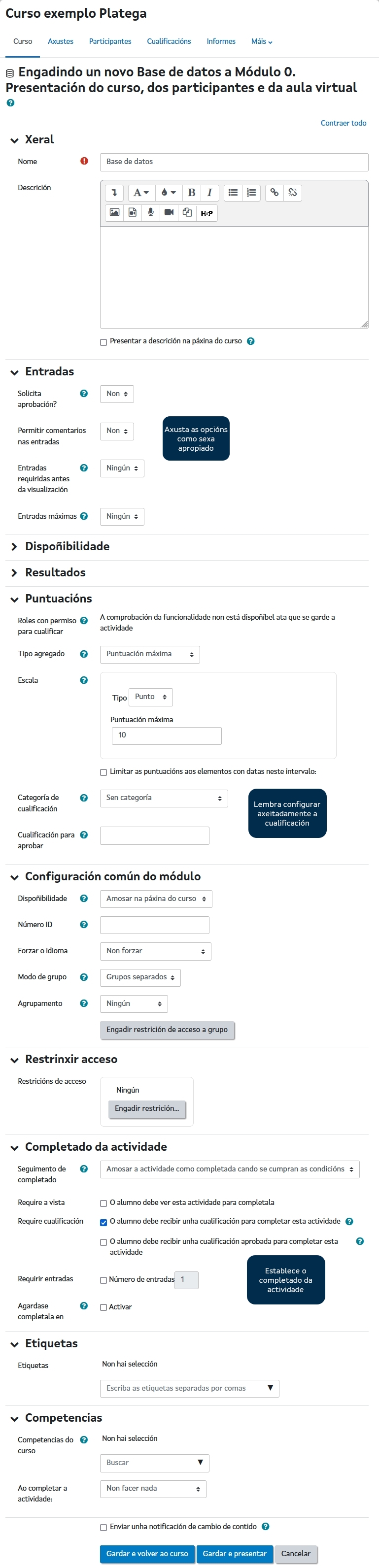
Task: Click the record audio microphone icon
Action: (150, 213)
